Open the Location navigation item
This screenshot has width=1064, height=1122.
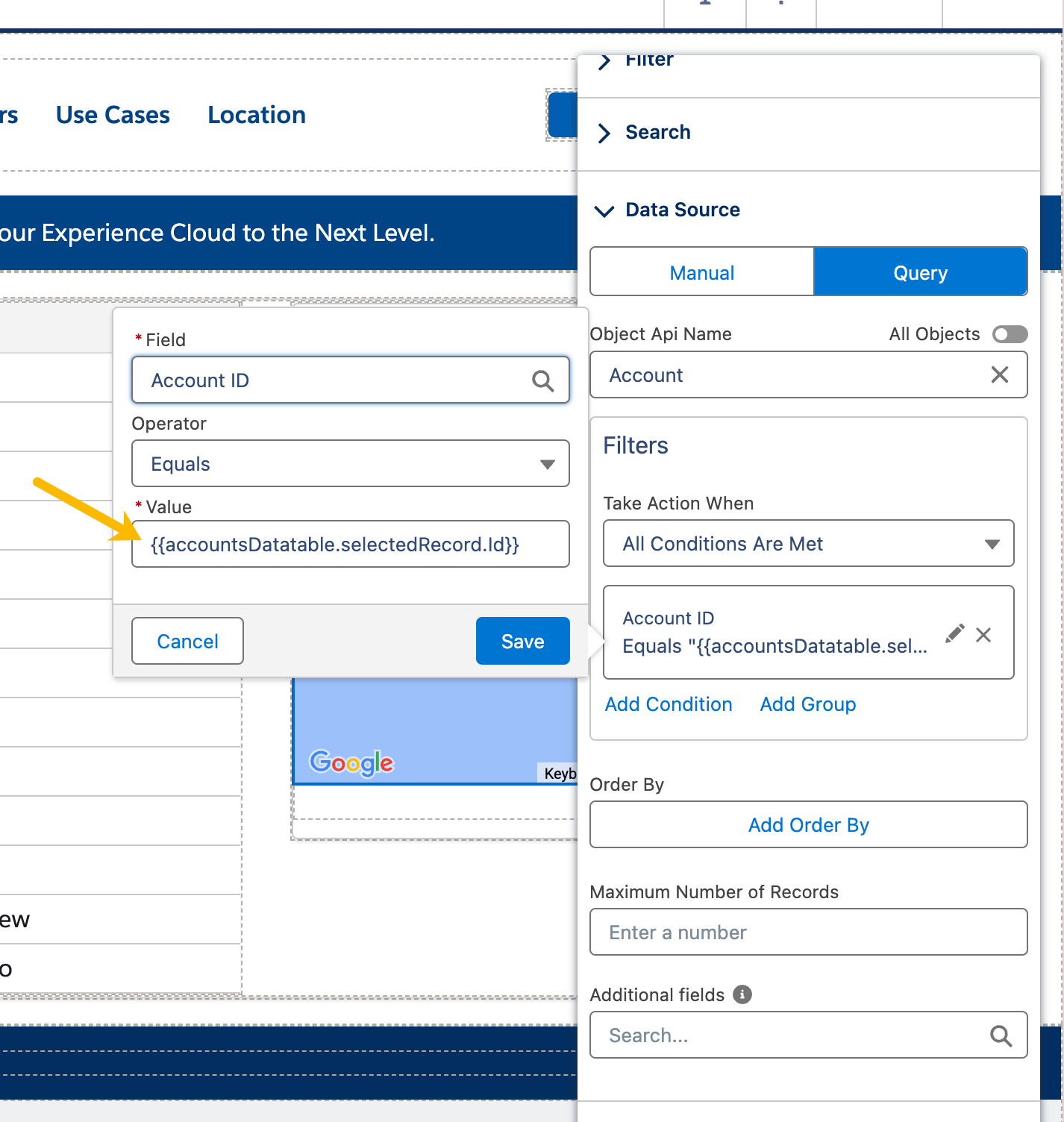coord(257,115)
